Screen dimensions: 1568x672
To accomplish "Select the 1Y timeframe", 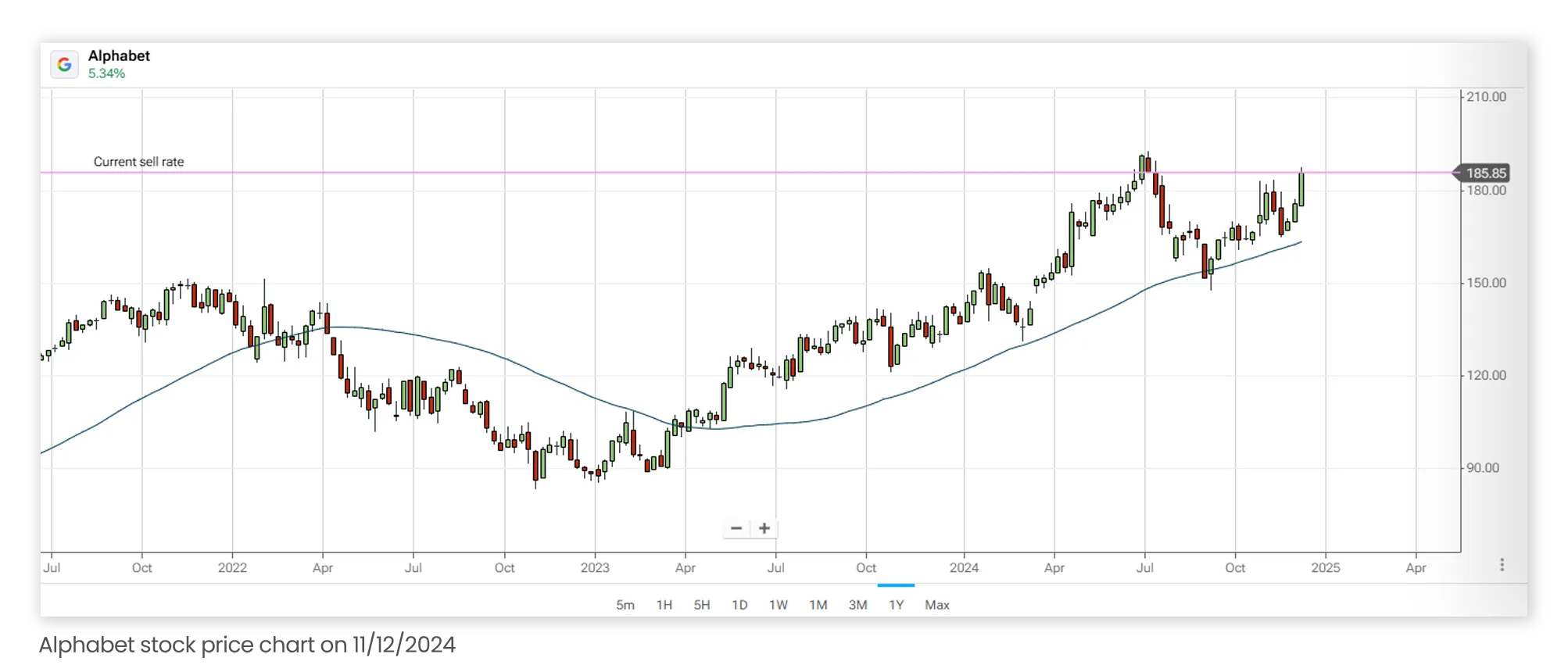I will [x=897, y=605].
